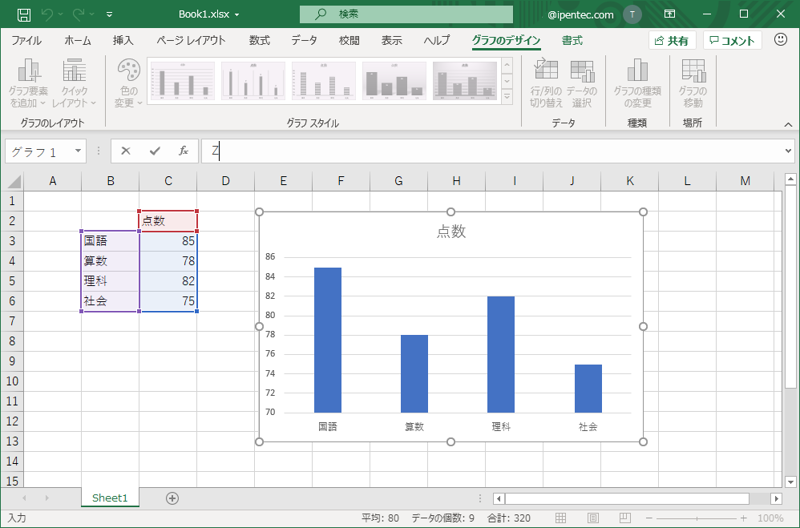
Task: Click the user account avatar T
Action: [633, 14]
